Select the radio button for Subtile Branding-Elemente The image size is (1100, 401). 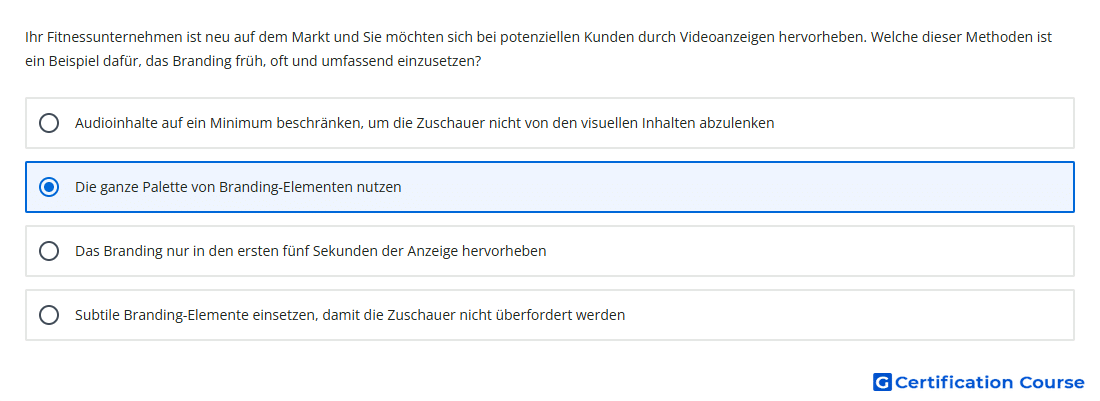pos(49,315)
